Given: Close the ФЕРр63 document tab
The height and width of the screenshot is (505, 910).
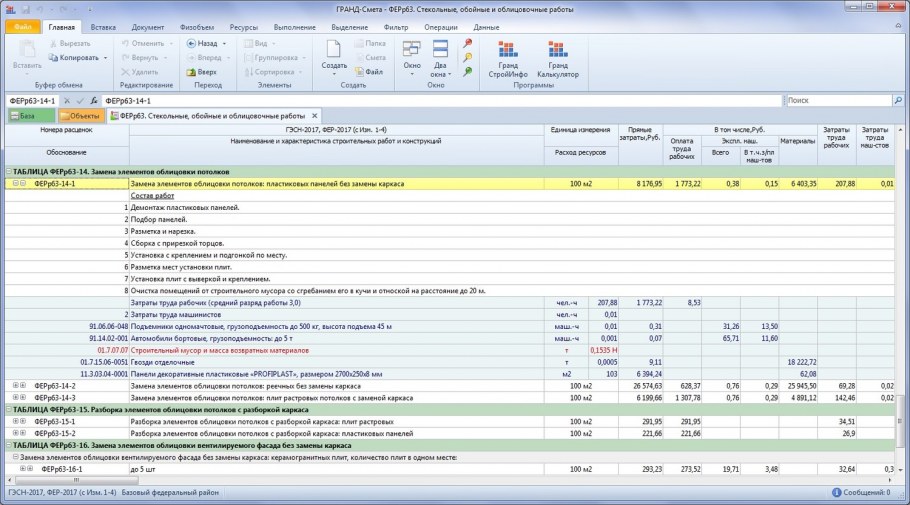Looking at the screenshot, I should [315, 116].
